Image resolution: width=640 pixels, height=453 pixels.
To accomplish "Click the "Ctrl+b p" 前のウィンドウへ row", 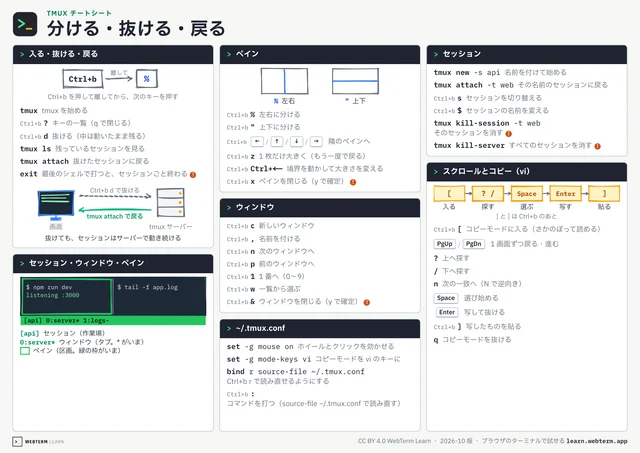I will pos(271,264).
